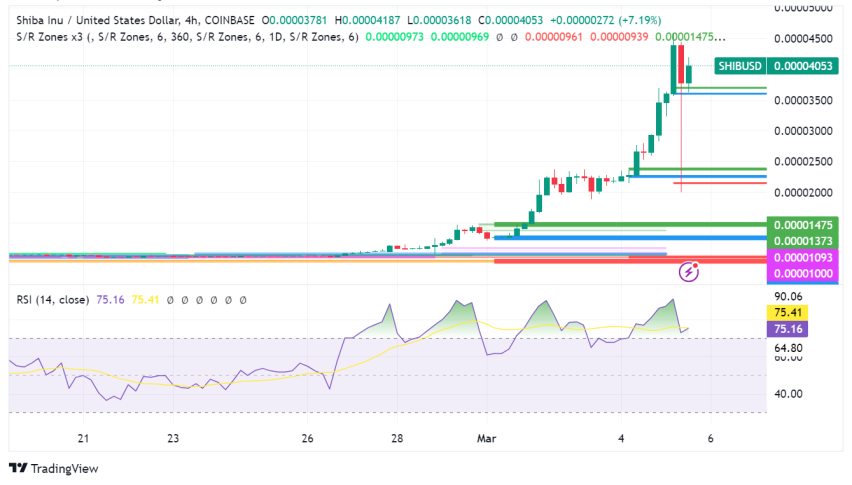Screen dimensions: 852x485
Task: Click the purple lightning bolt event icon
Action: 688,271
